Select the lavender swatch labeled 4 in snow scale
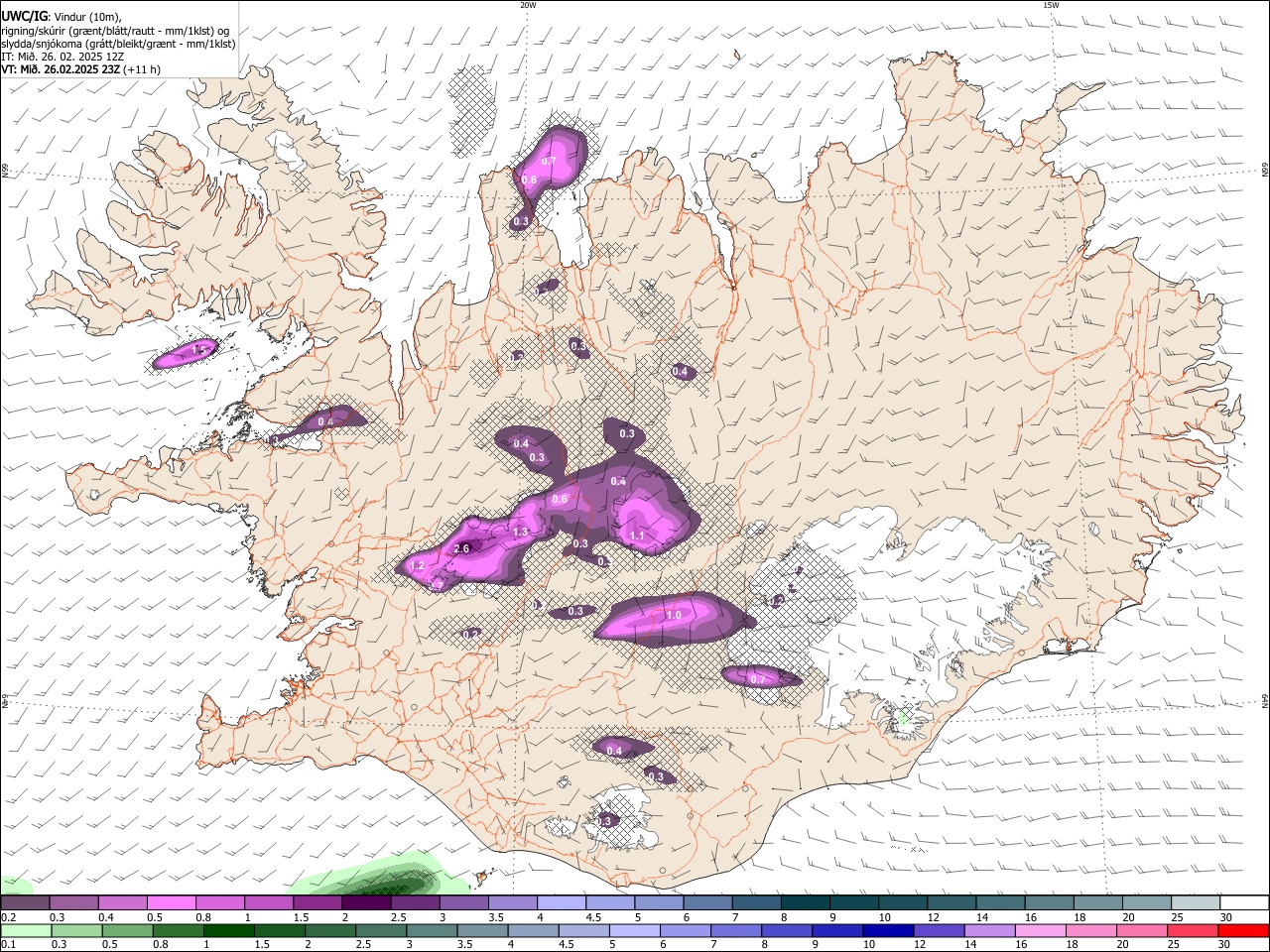This screenshot has height=952, width=1270. (562, 903)
